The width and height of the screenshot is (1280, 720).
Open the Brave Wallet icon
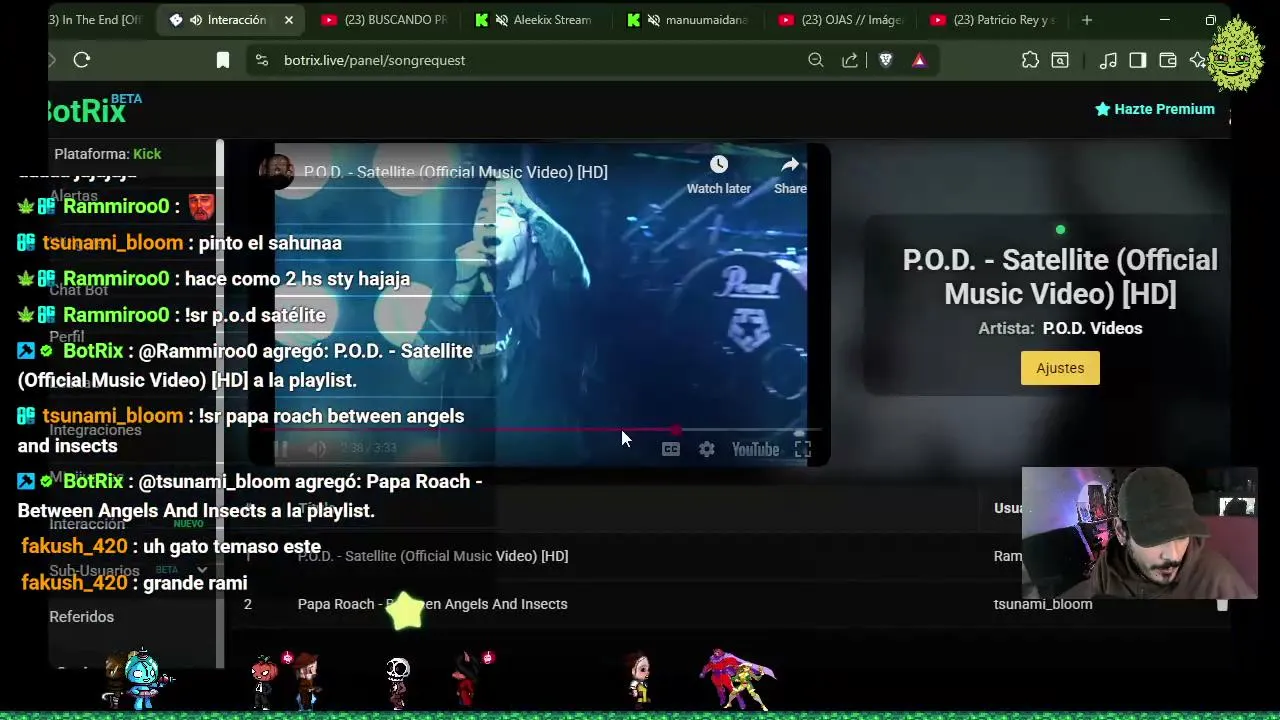[1167, 60]
